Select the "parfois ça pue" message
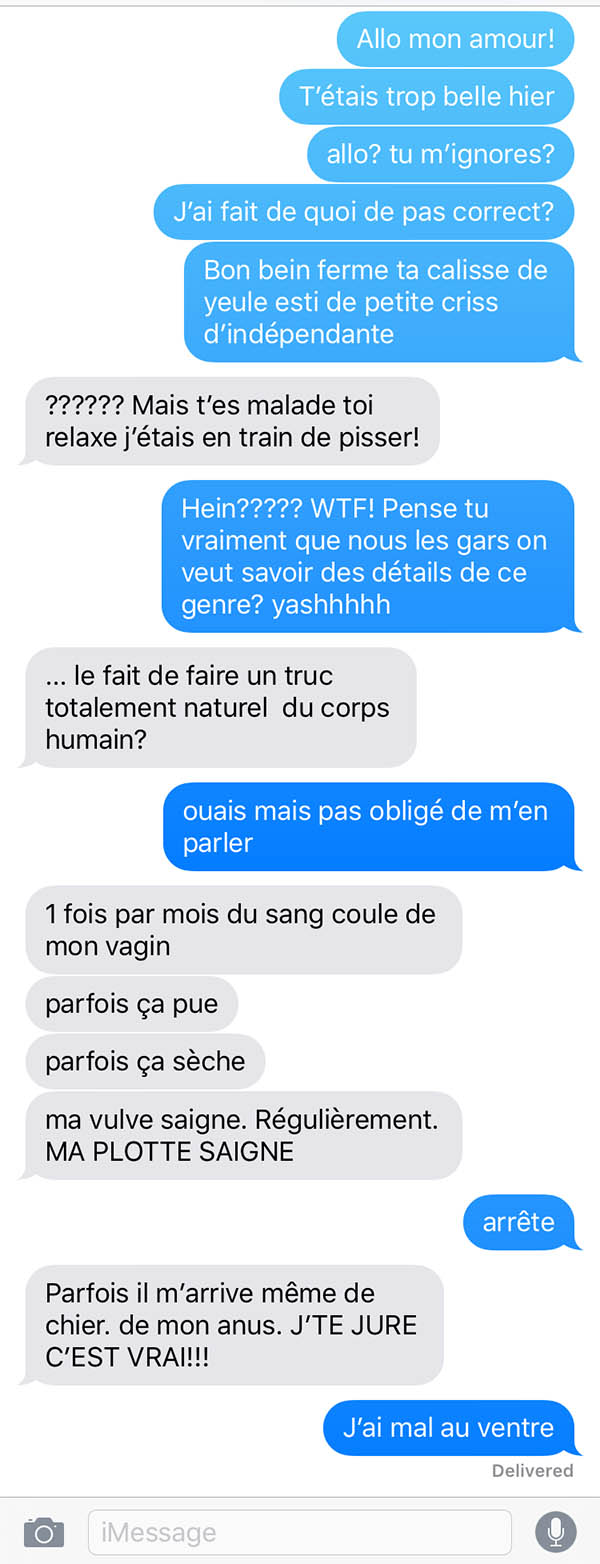Viewport: 600px width, 1564px height. pos(132,1003)
